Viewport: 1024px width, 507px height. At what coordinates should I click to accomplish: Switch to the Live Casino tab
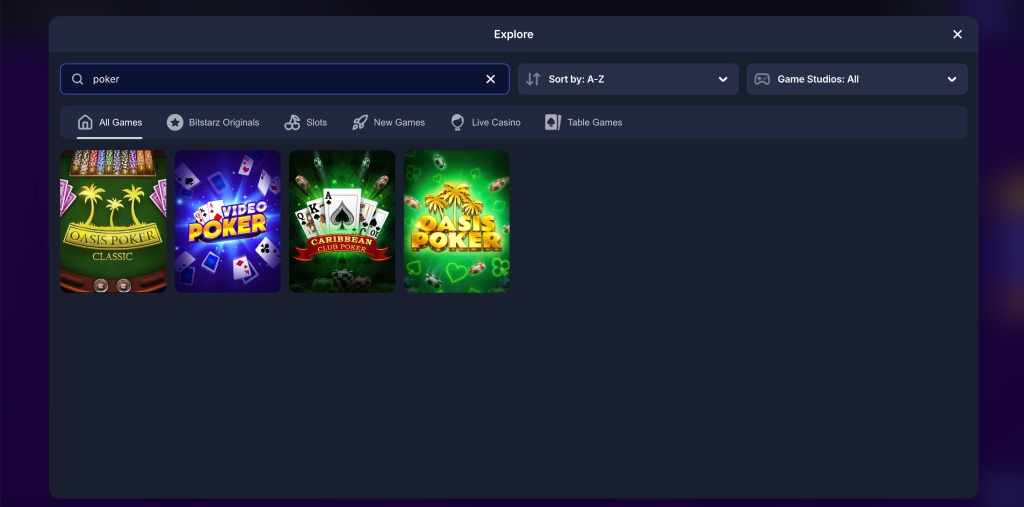(x=485, y=122)
